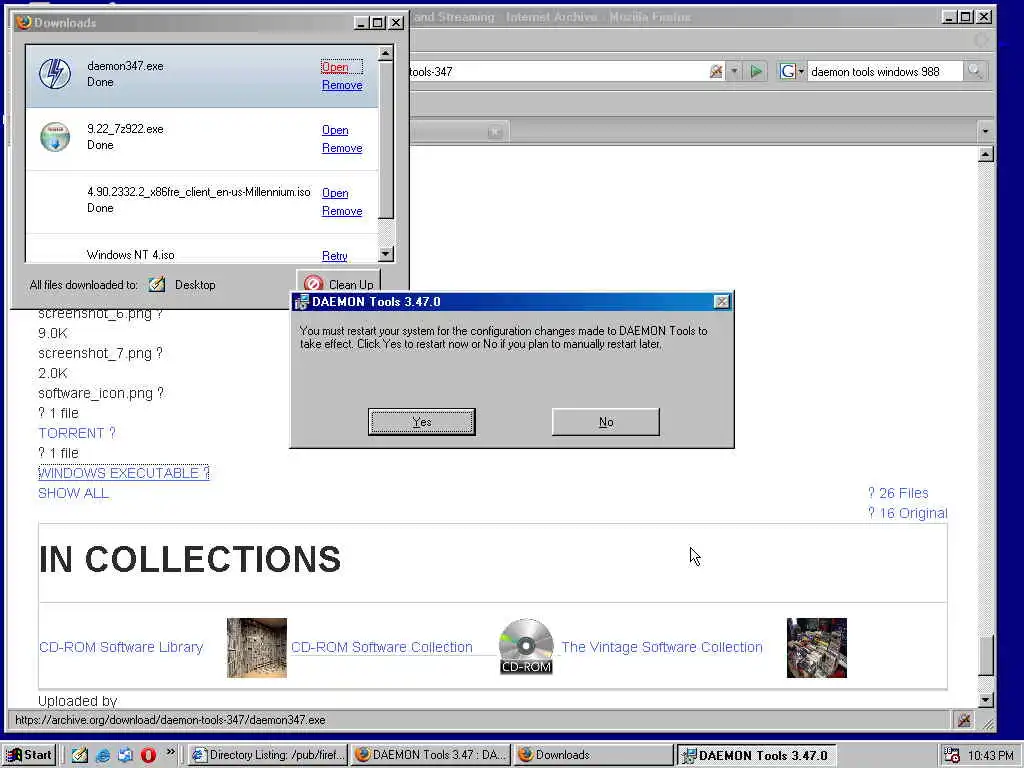Click the green Go arrow in Firefox
The width and height of the screenshot is (1024, 768).
tap(756, 71)
